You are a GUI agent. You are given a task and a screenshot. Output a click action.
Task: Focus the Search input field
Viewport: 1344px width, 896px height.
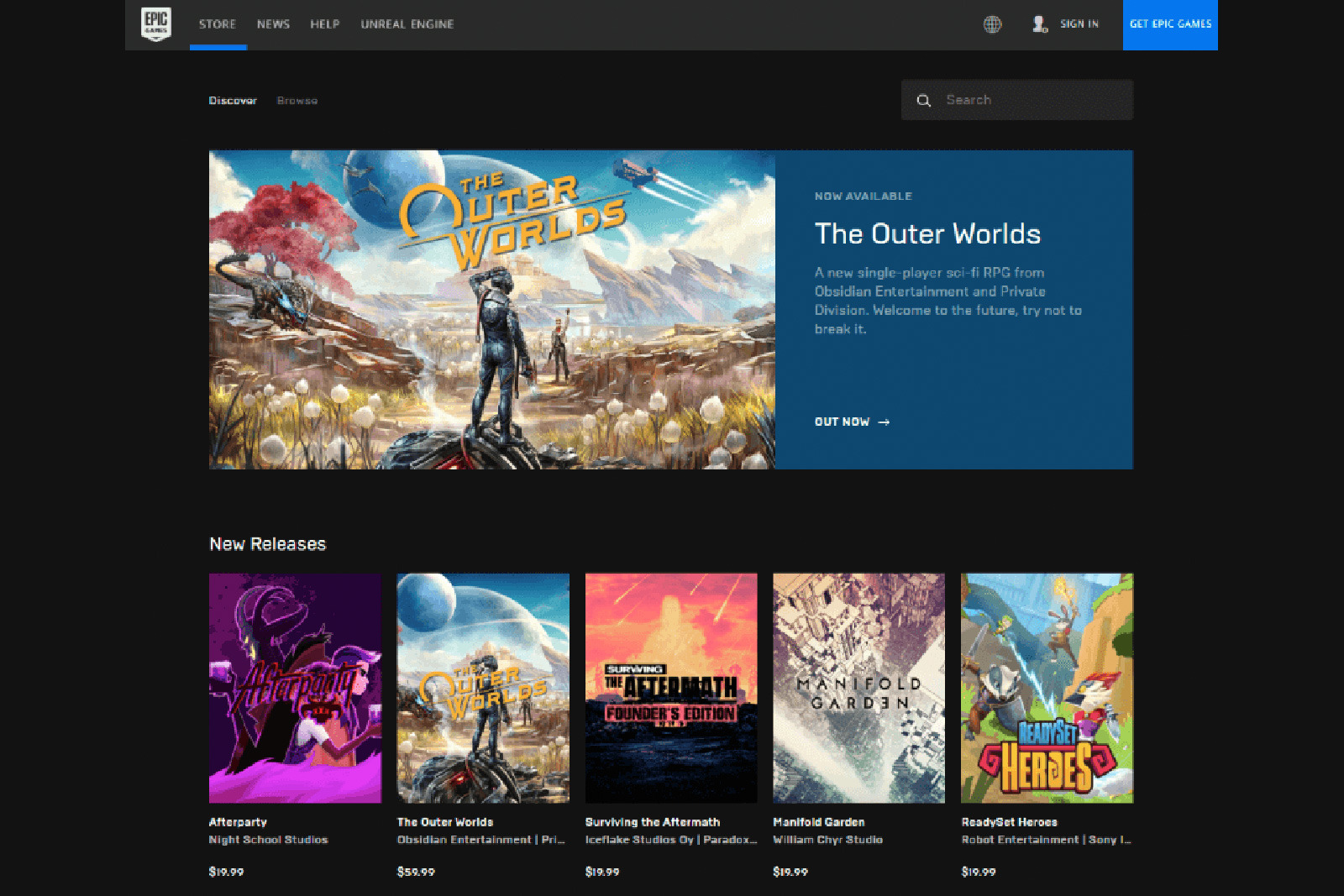click(x=1033, y=100)
